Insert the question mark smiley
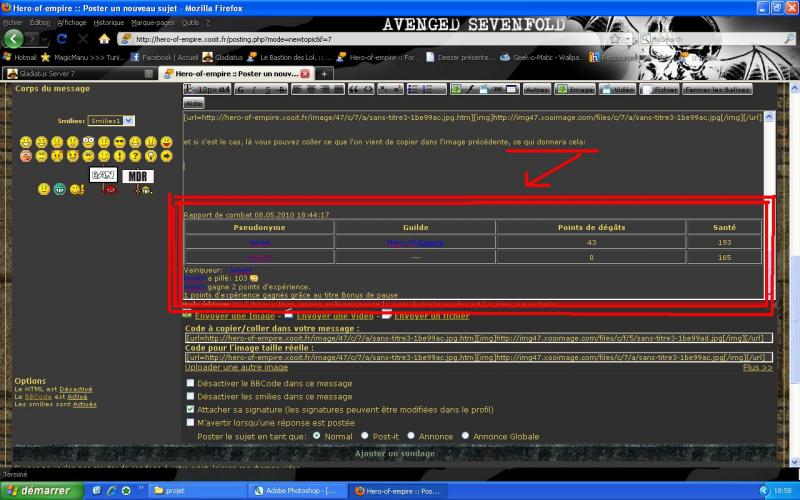800x500 pixels. [x=135, y=156]
